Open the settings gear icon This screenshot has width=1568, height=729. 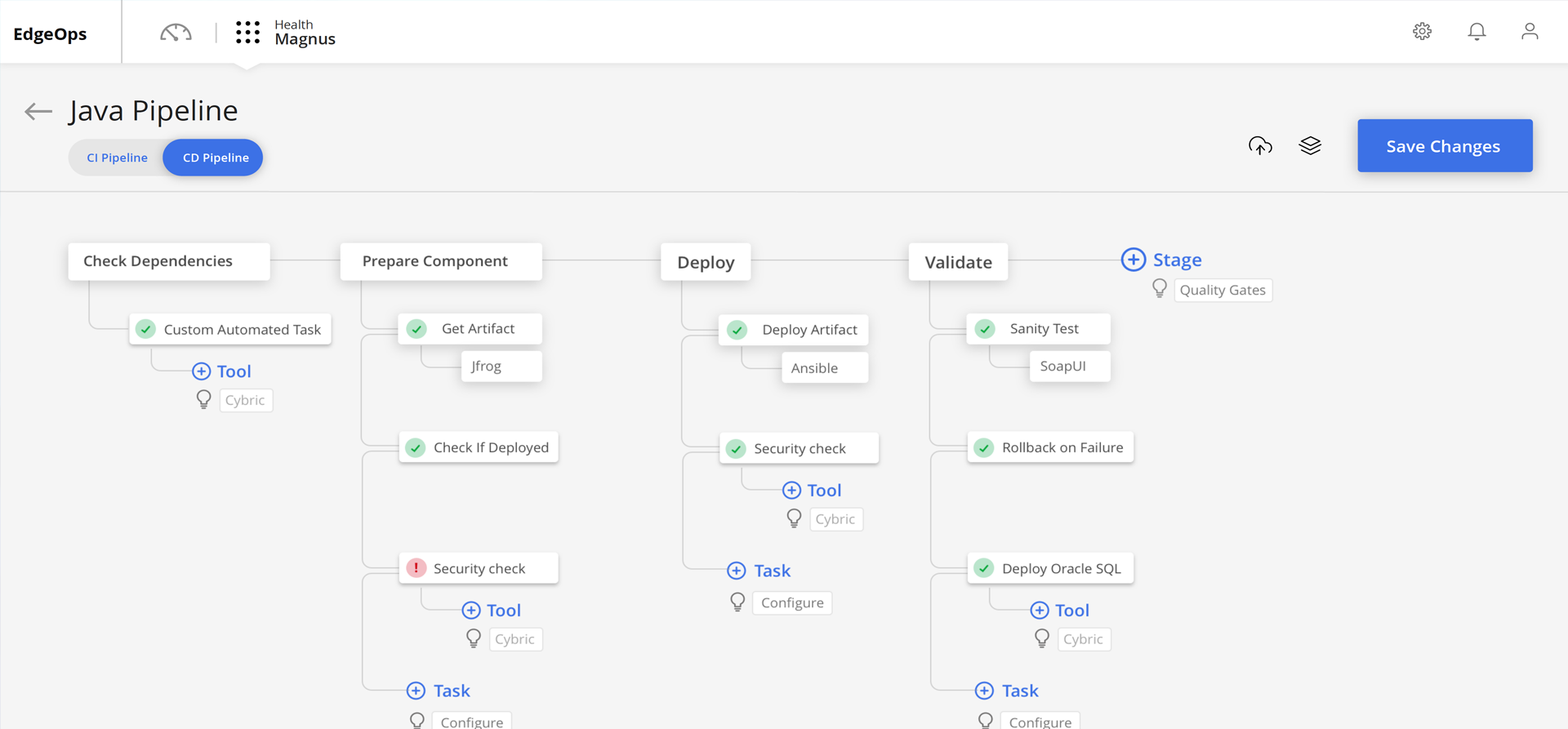click(x=1422, y=31)
